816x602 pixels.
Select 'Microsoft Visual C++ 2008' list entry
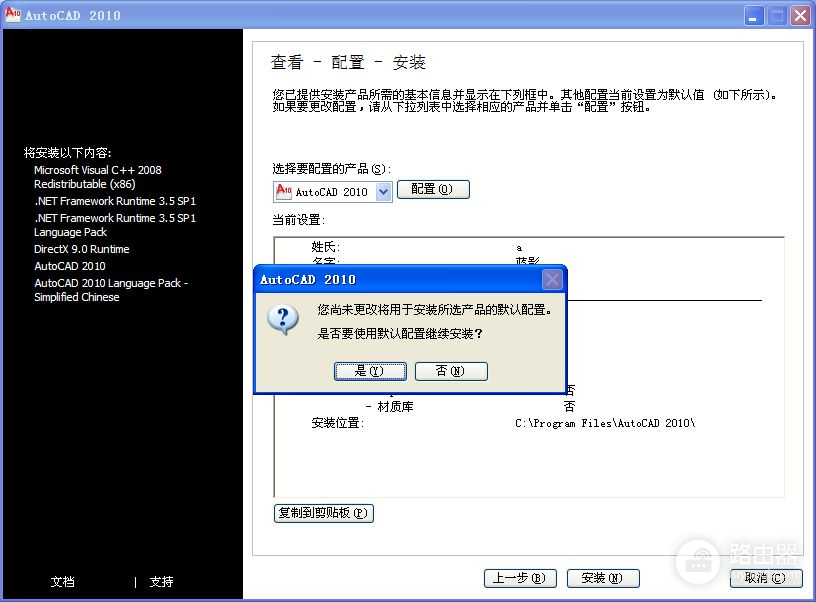point(98,177)
